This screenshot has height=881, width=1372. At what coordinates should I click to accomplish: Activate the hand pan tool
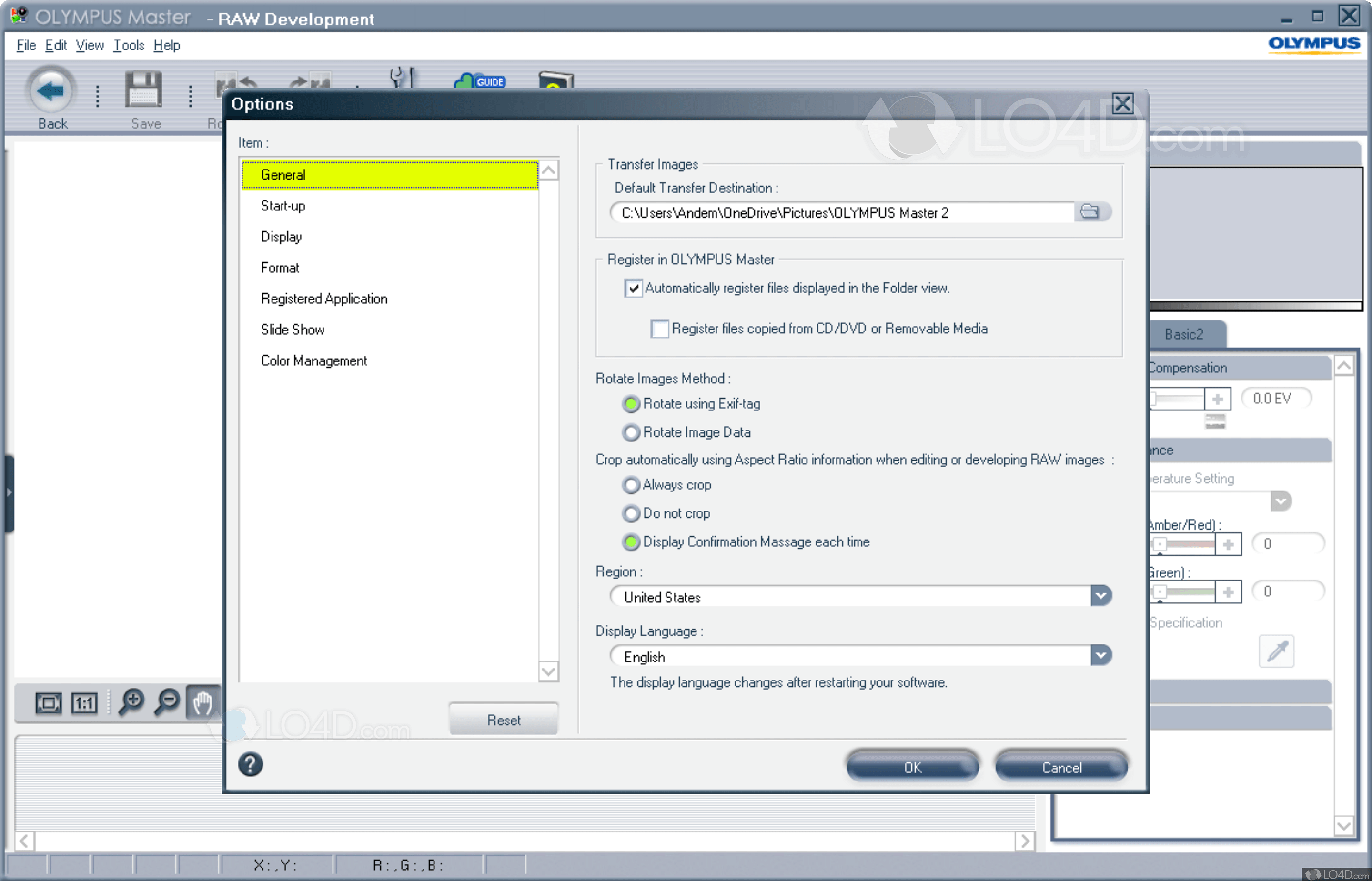tap(203, 702)
